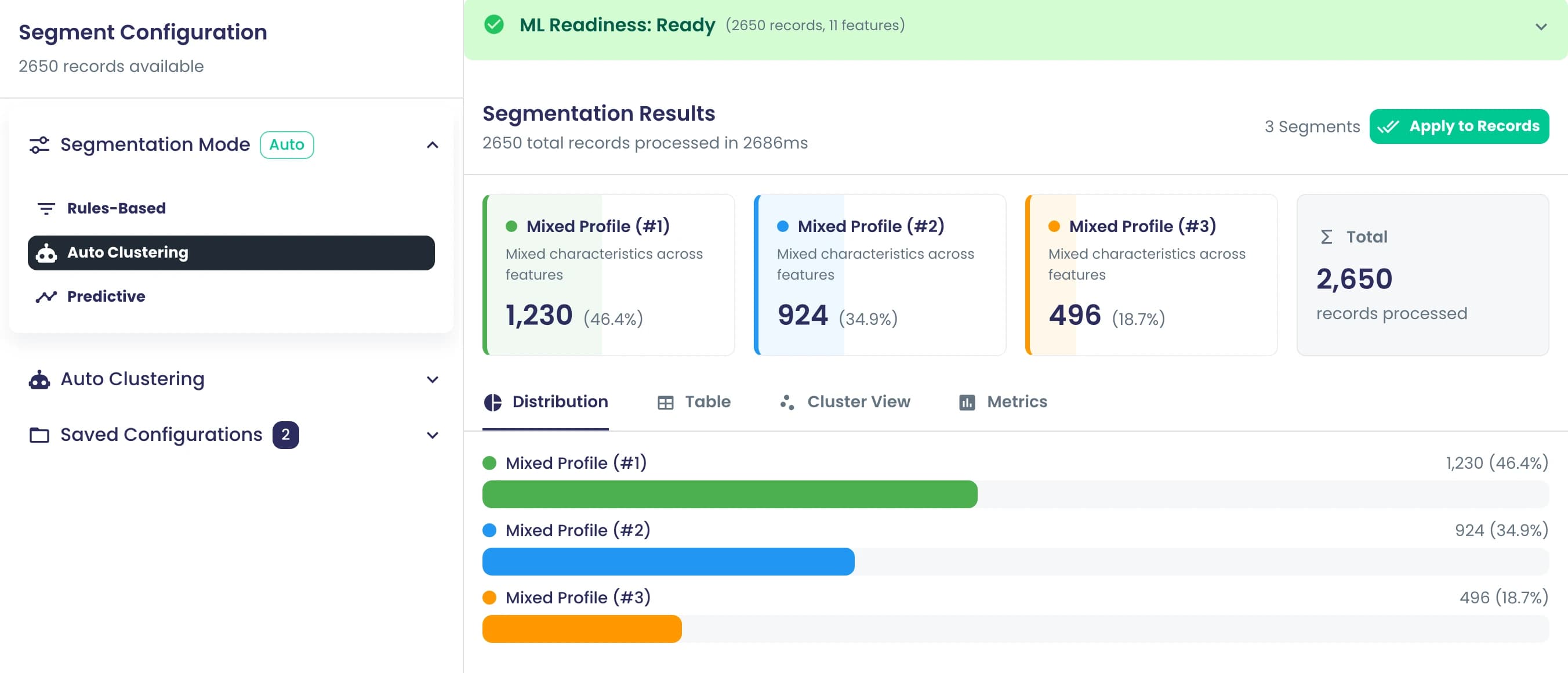Click orange dot on Mixed Profile (#3) card
Viewport: 1568px width, 673px height.
click(x=1054, y=227)
